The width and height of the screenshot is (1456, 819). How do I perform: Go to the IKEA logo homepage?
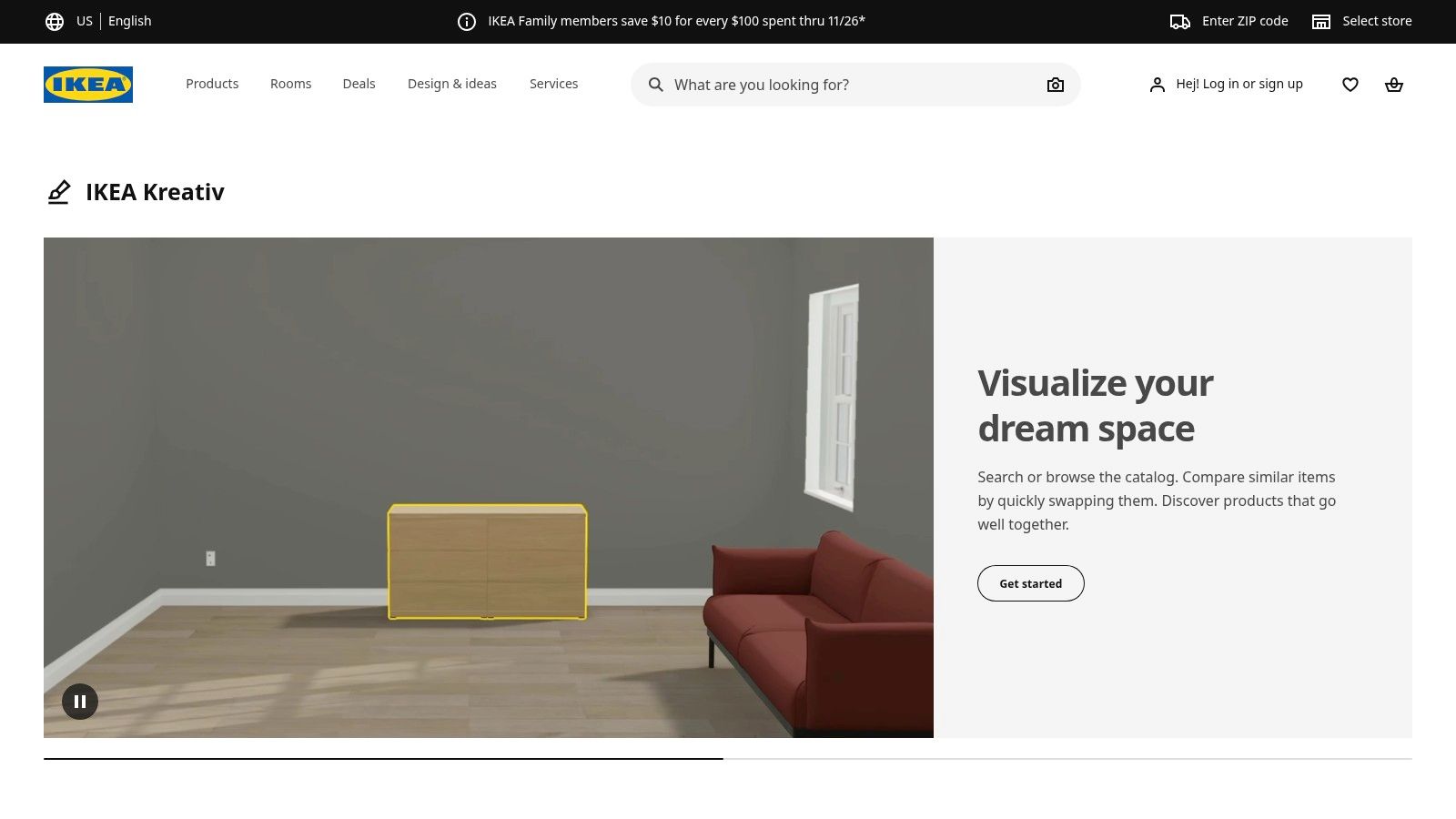tap(88, 85)
